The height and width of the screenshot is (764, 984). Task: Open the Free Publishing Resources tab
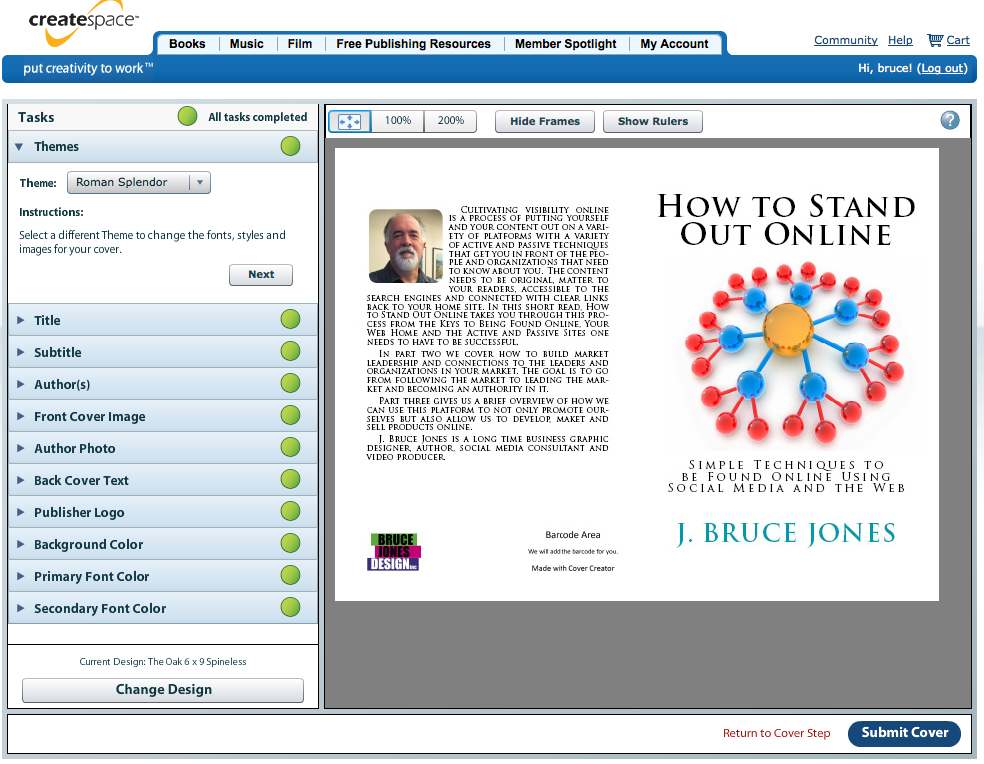(414, 44)
